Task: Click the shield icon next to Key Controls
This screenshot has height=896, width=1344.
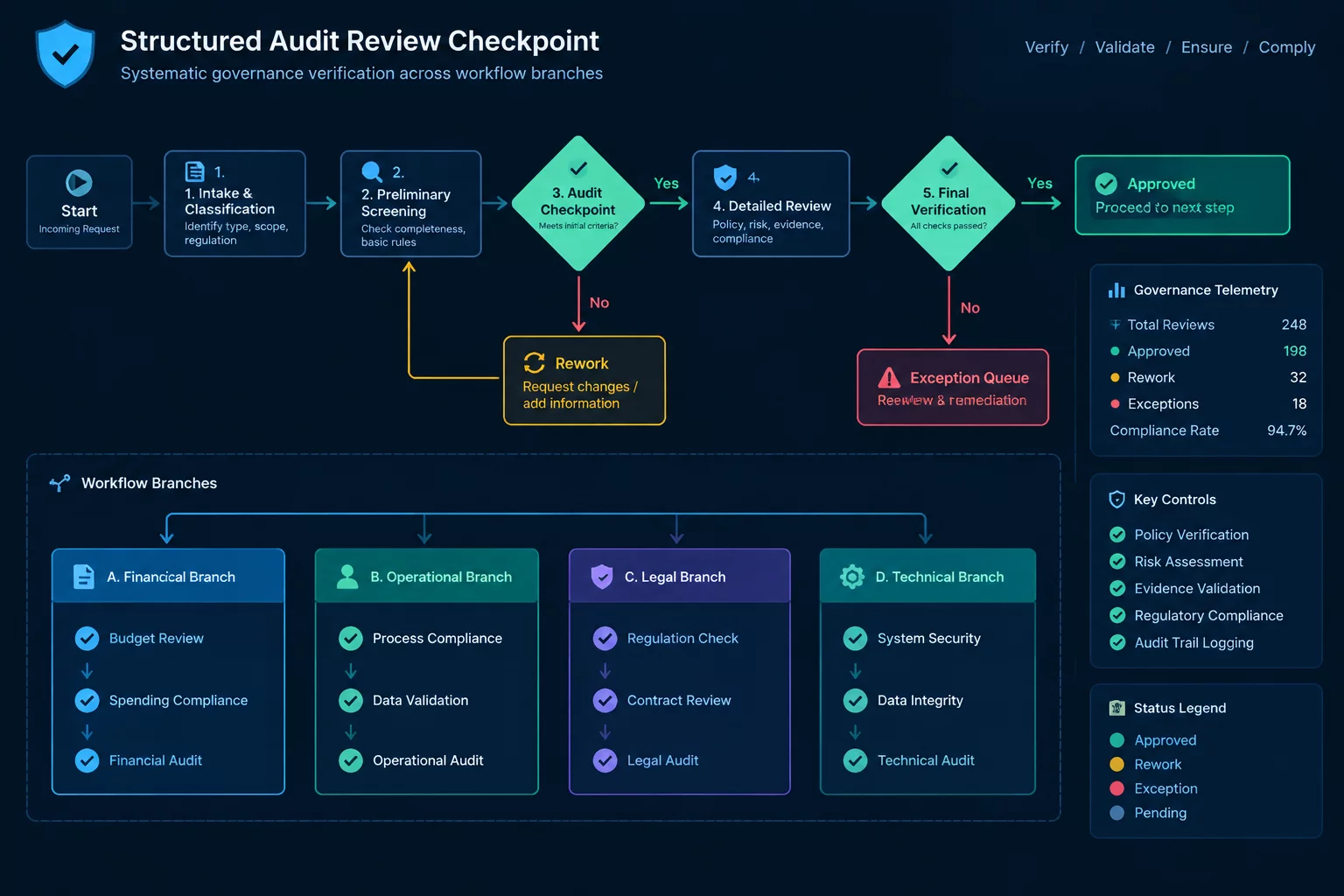Action: (x=1116, y=499)
